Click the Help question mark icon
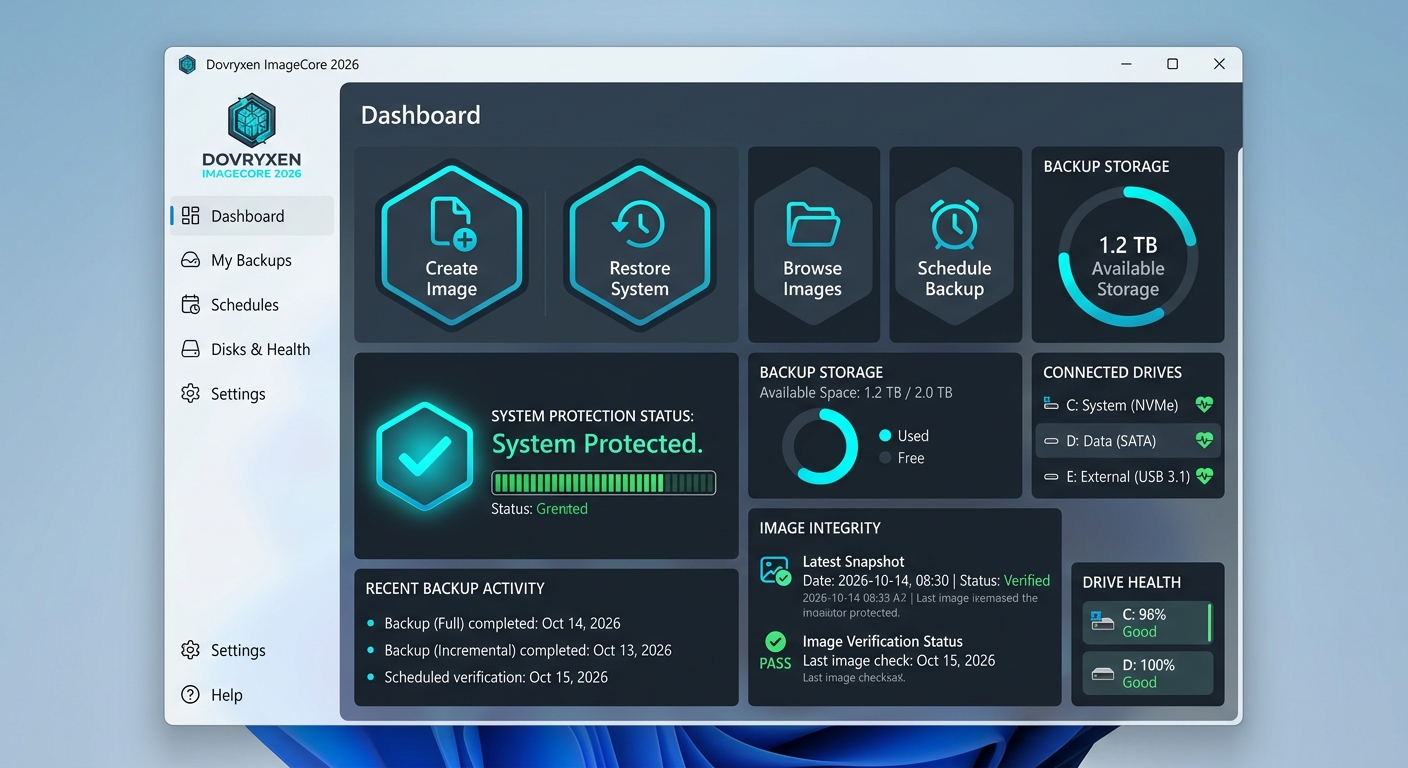Screen dimensions: 1408x768 (190, 695)
